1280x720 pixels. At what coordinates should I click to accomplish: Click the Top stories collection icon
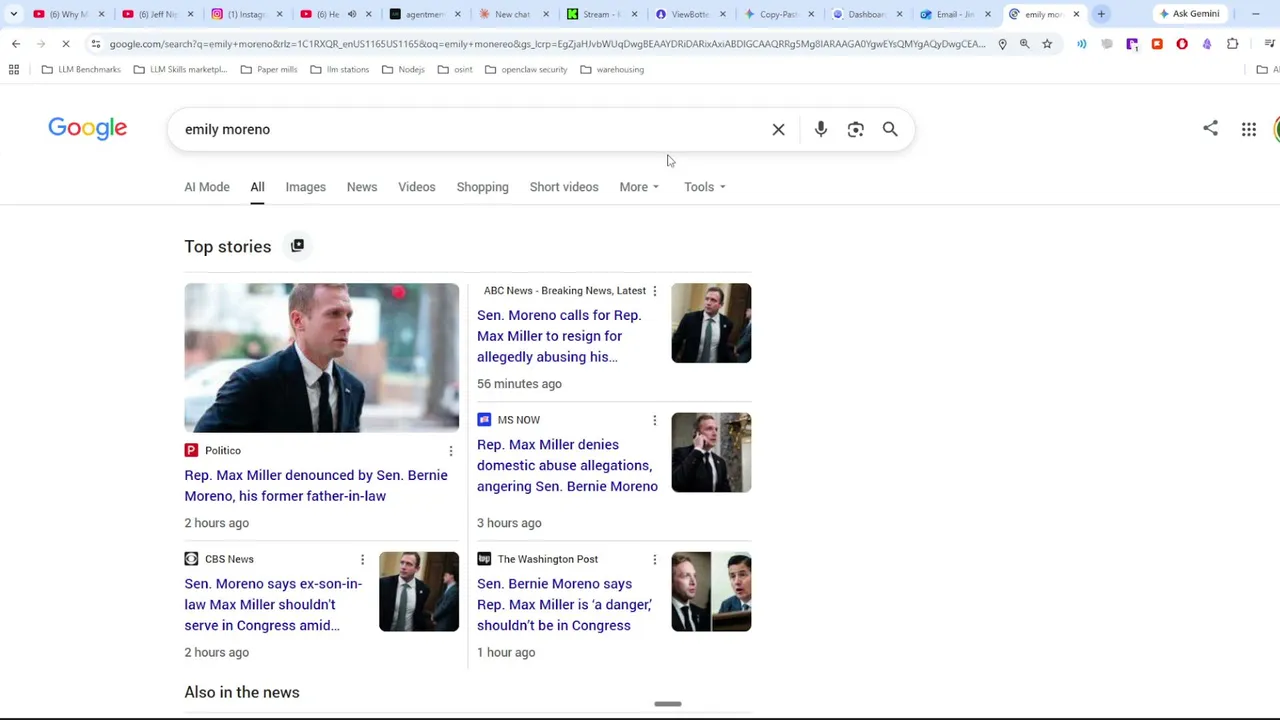297,246
